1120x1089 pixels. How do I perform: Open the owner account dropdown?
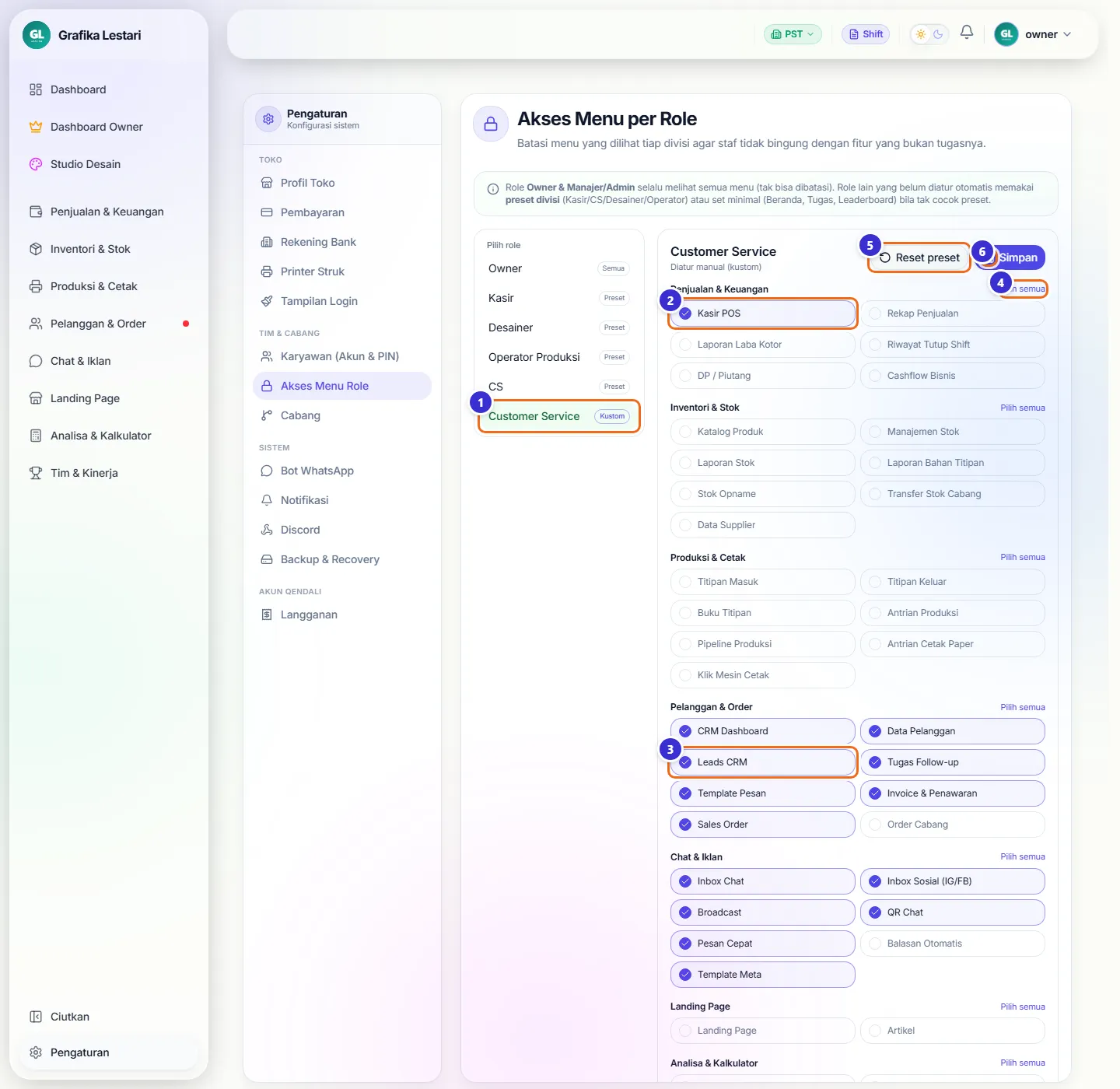point(1034,34)
